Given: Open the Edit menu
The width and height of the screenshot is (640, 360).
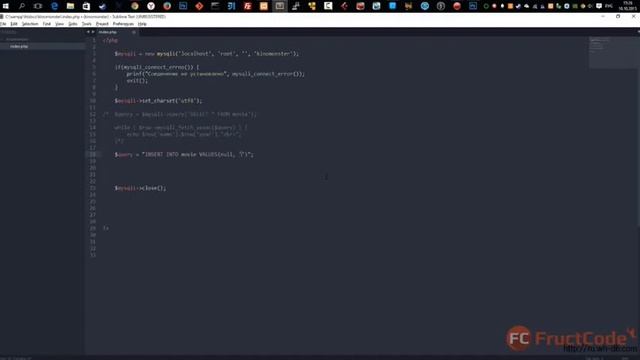Looking at the screenshot, I should (x=14, y=24).
